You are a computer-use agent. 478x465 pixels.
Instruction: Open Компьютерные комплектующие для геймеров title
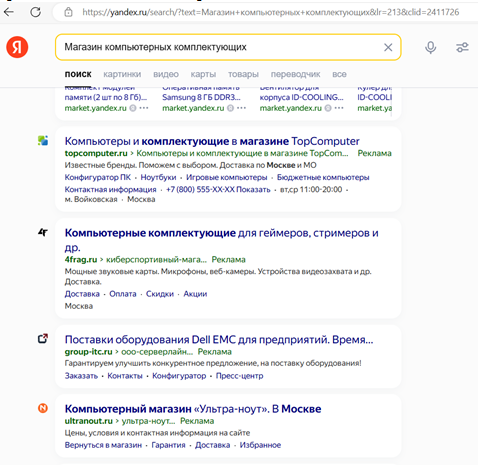click(221, 240)
